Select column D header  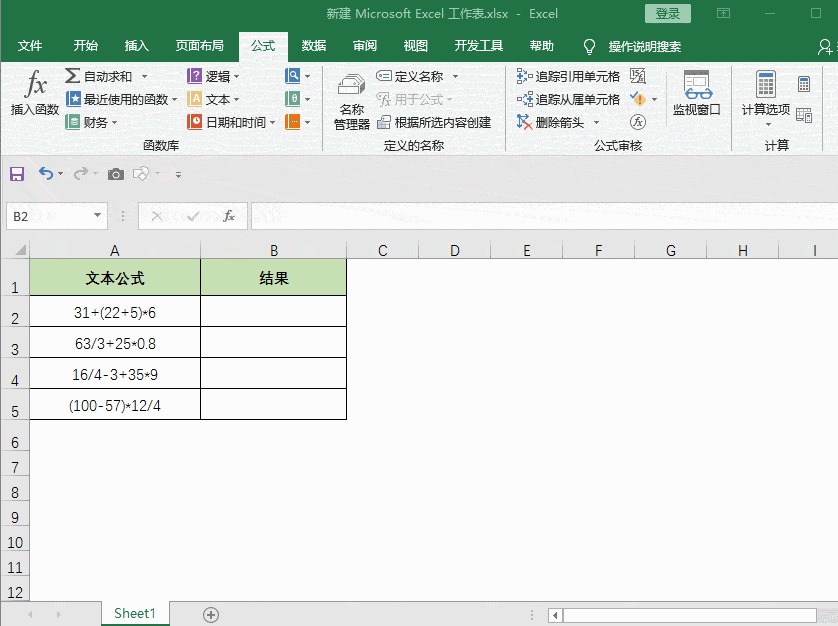click(x=454, y=250)
